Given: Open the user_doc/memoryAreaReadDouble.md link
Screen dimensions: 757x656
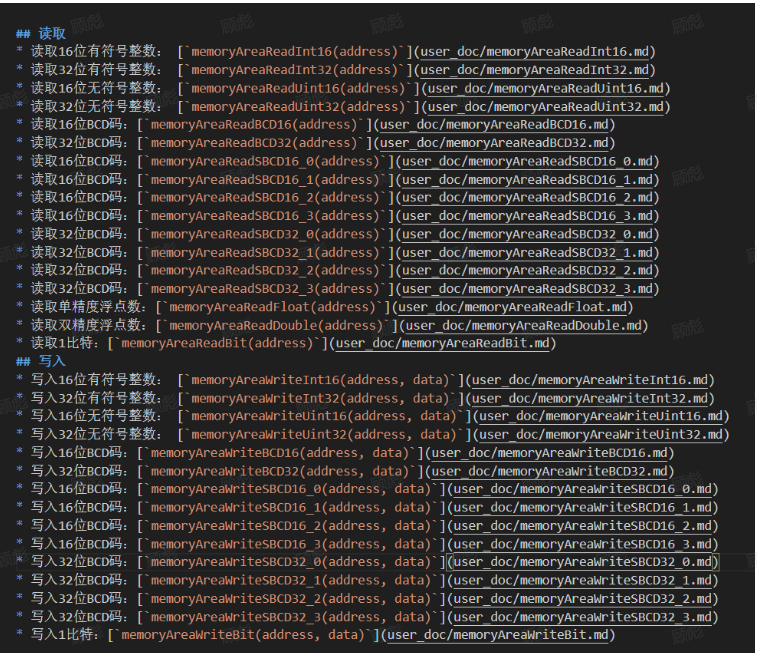Looking at the screenshot, I should tap(524, 325).
